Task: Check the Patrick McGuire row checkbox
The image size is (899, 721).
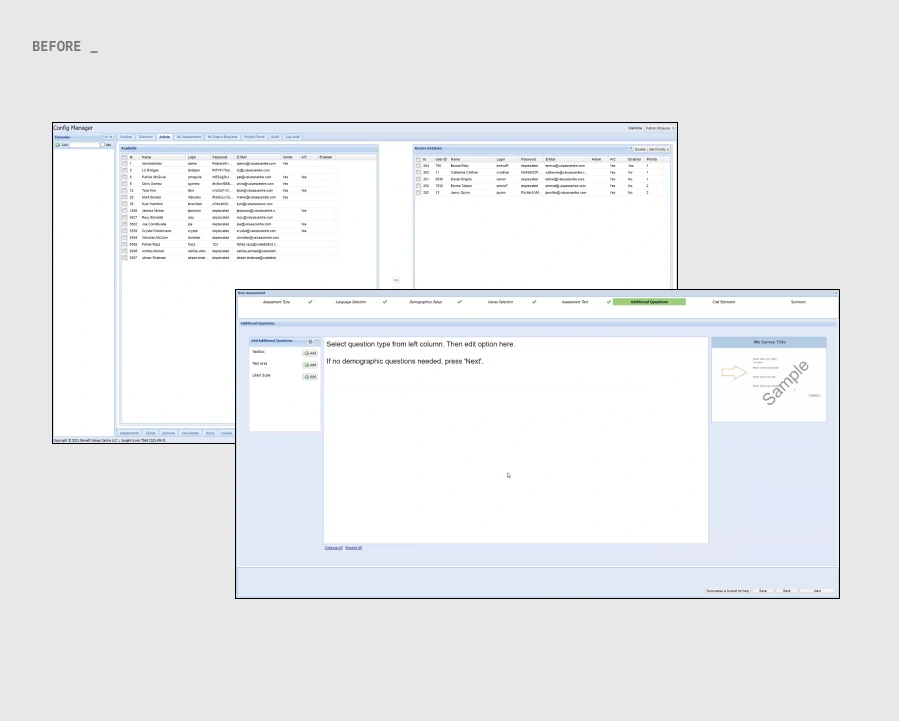Action: click(124, 177)
